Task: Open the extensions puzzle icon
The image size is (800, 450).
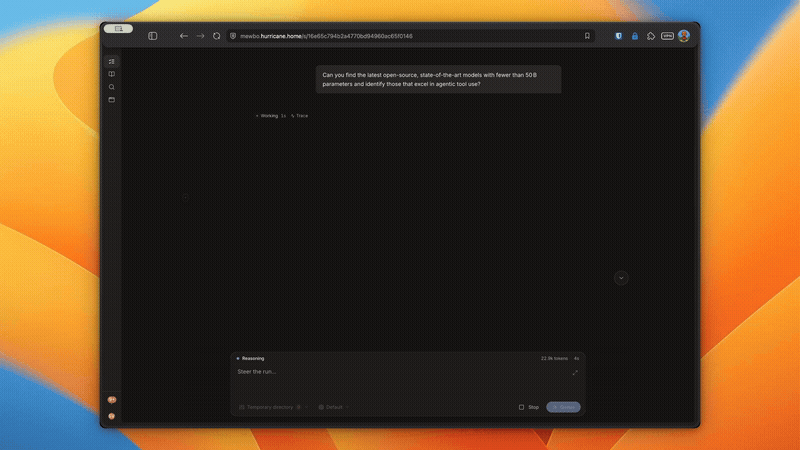Action: coord(651,36)
